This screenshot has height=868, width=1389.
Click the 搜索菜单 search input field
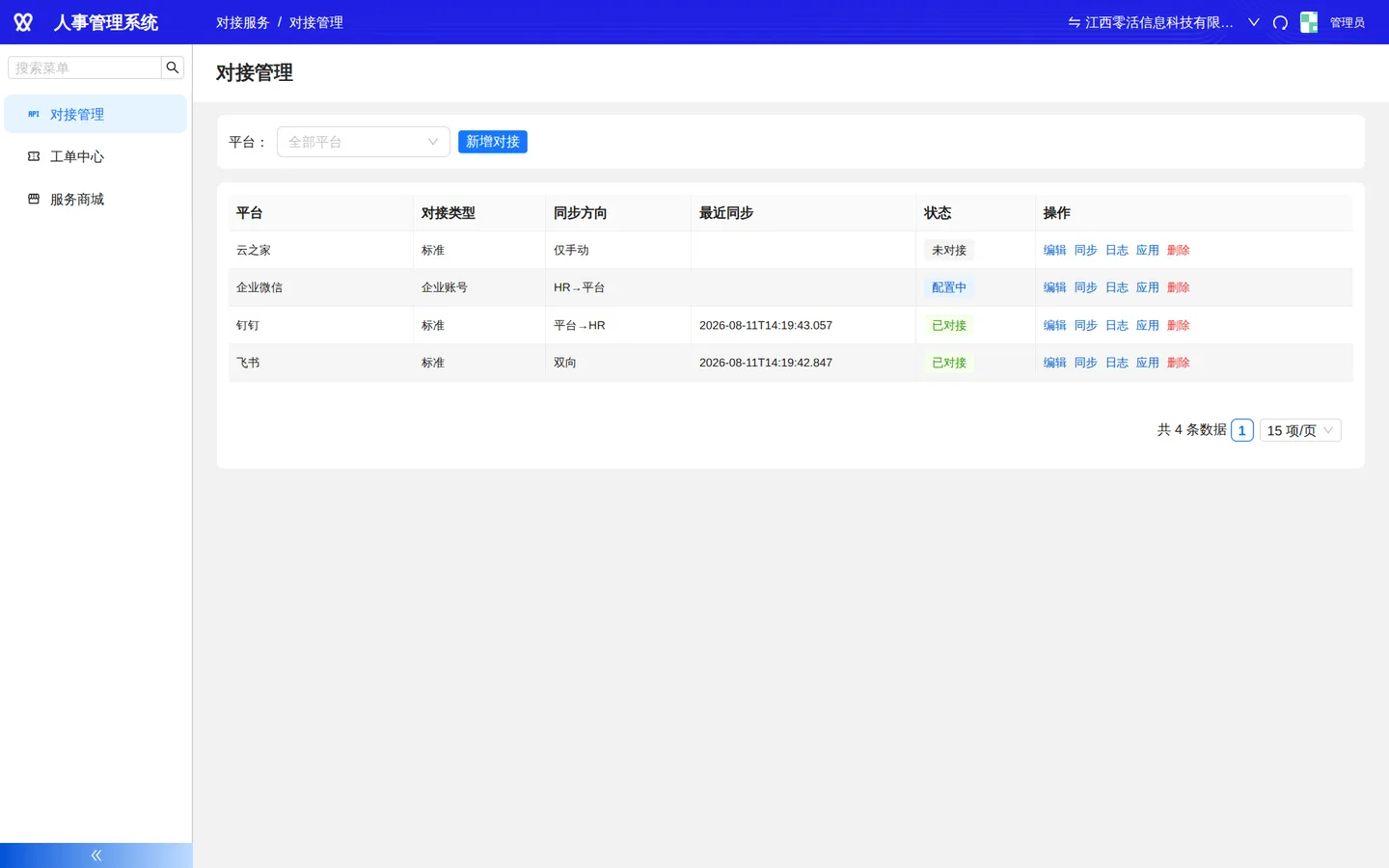pyautogui.click(x=85, y=68)
